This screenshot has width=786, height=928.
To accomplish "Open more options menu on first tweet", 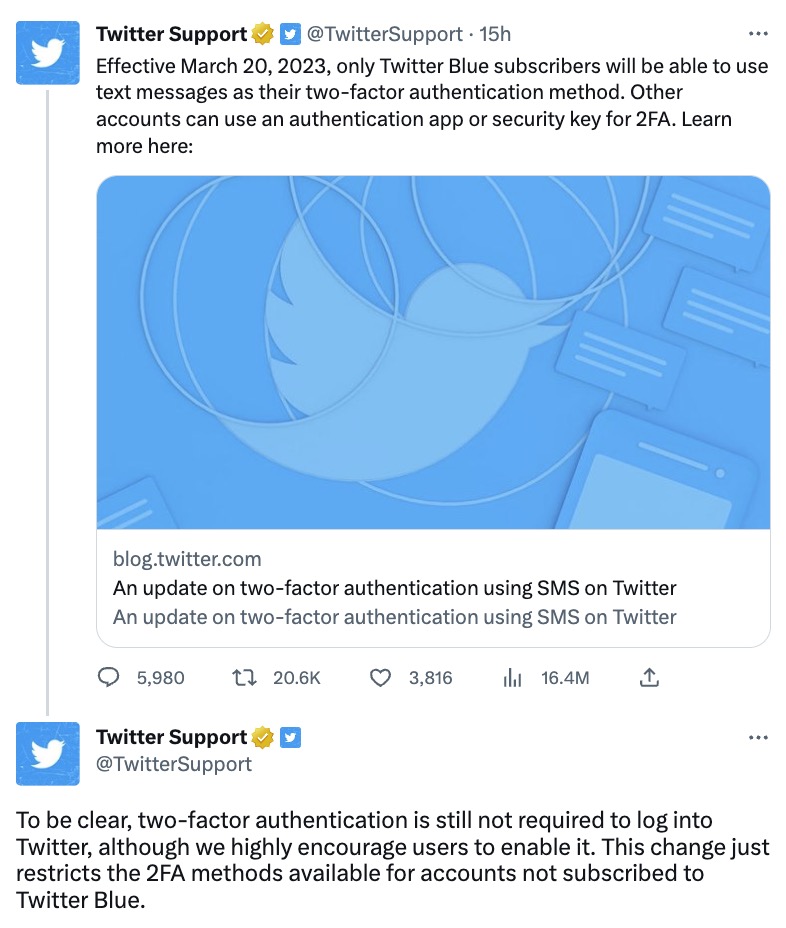I will click(758, 34).
